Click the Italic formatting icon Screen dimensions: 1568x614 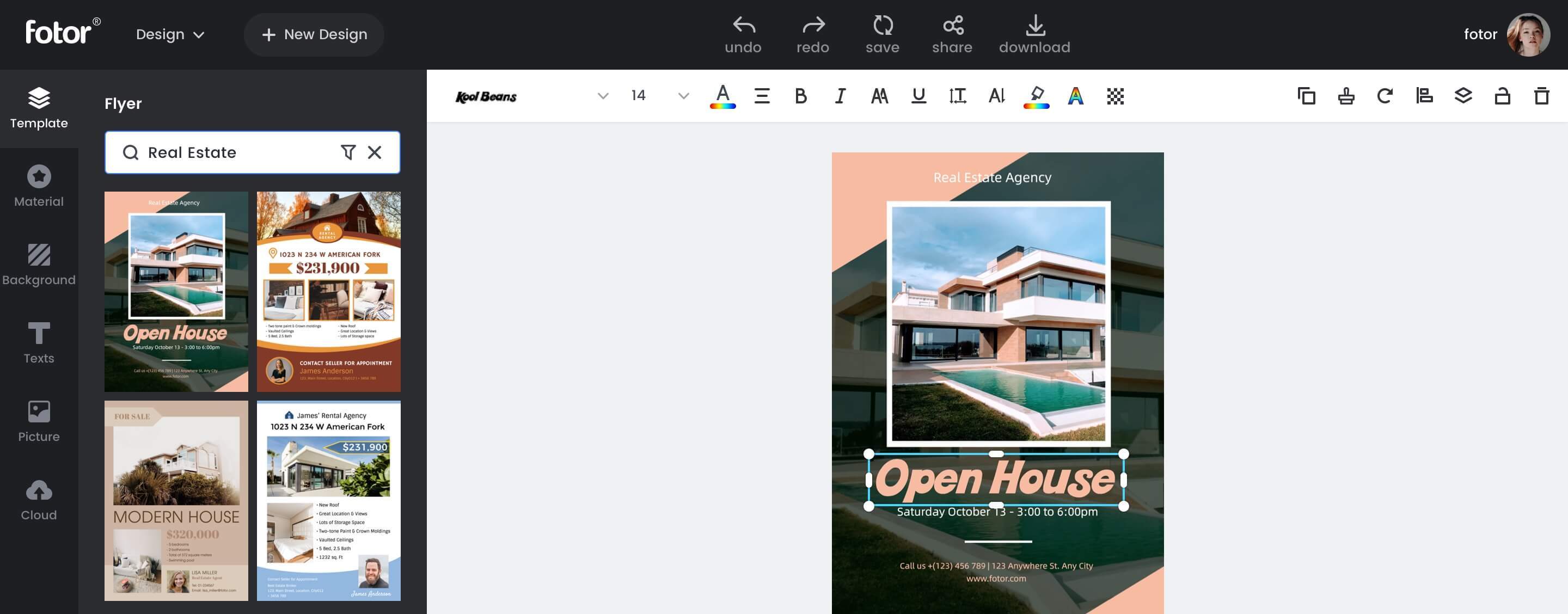tap(839, 94)
